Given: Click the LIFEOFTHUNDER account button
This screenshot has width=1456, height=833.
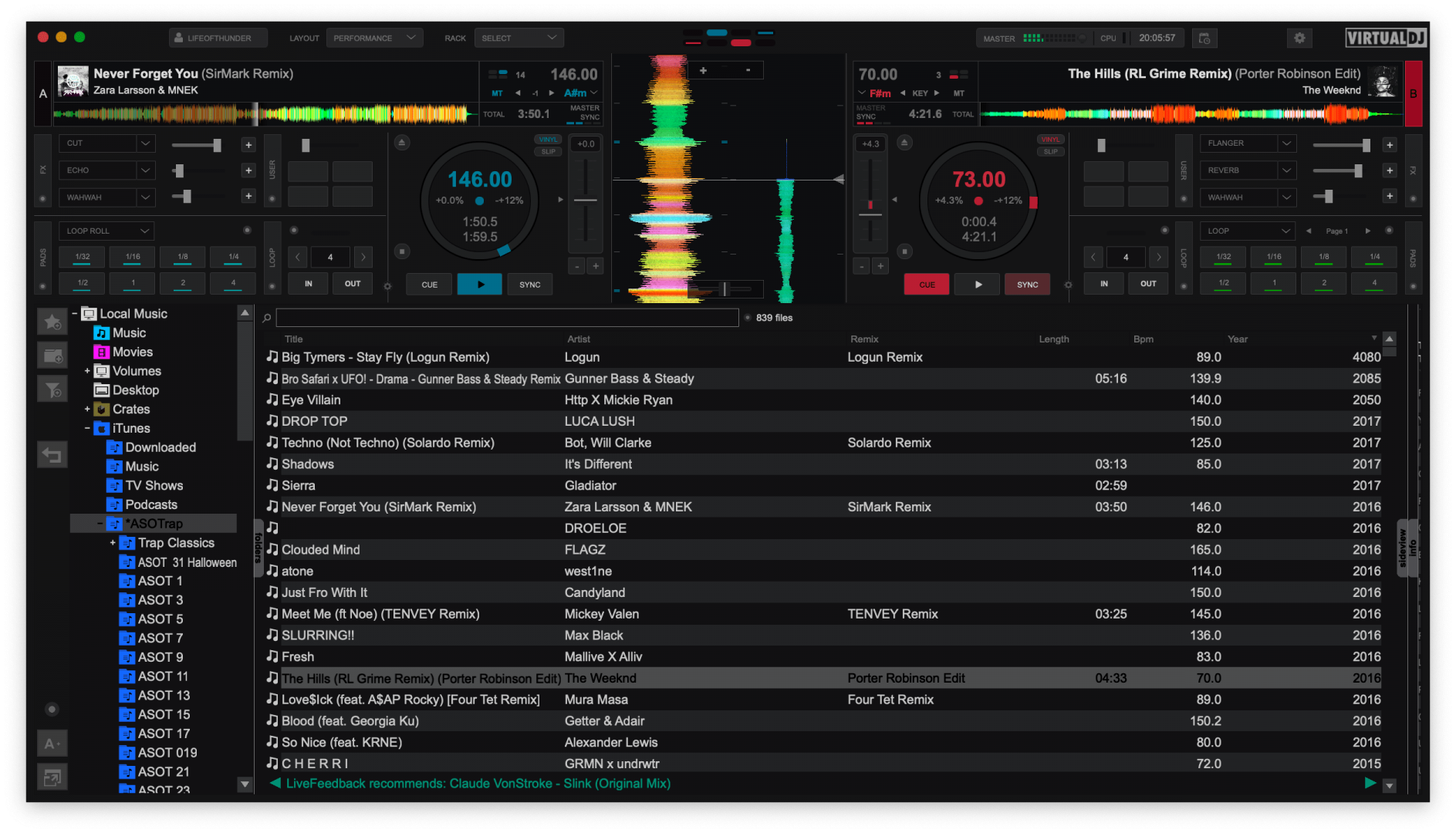Looking at the screenshot, I should pyautogui.click(x=218, y=38).
